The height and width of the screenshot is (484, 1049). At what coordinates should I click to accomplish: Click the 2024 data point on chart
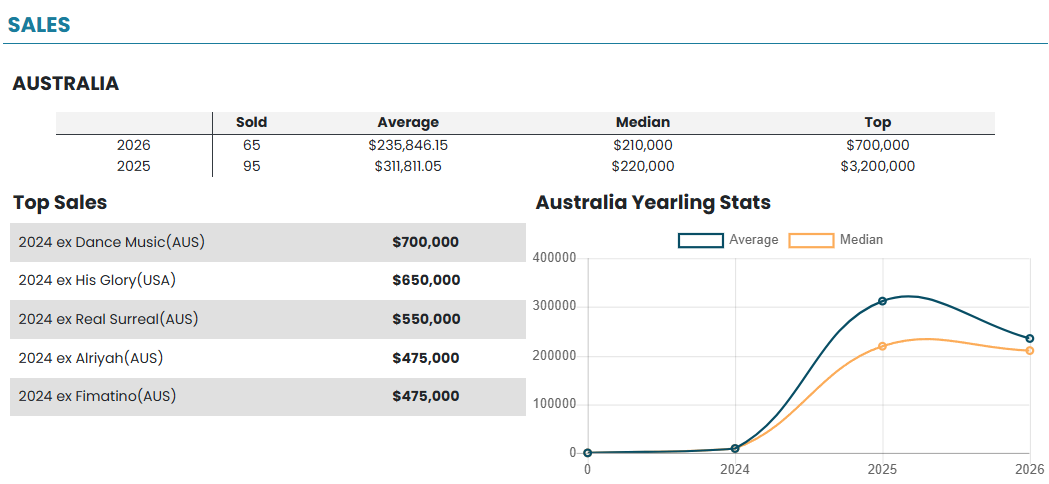(735, 449)
